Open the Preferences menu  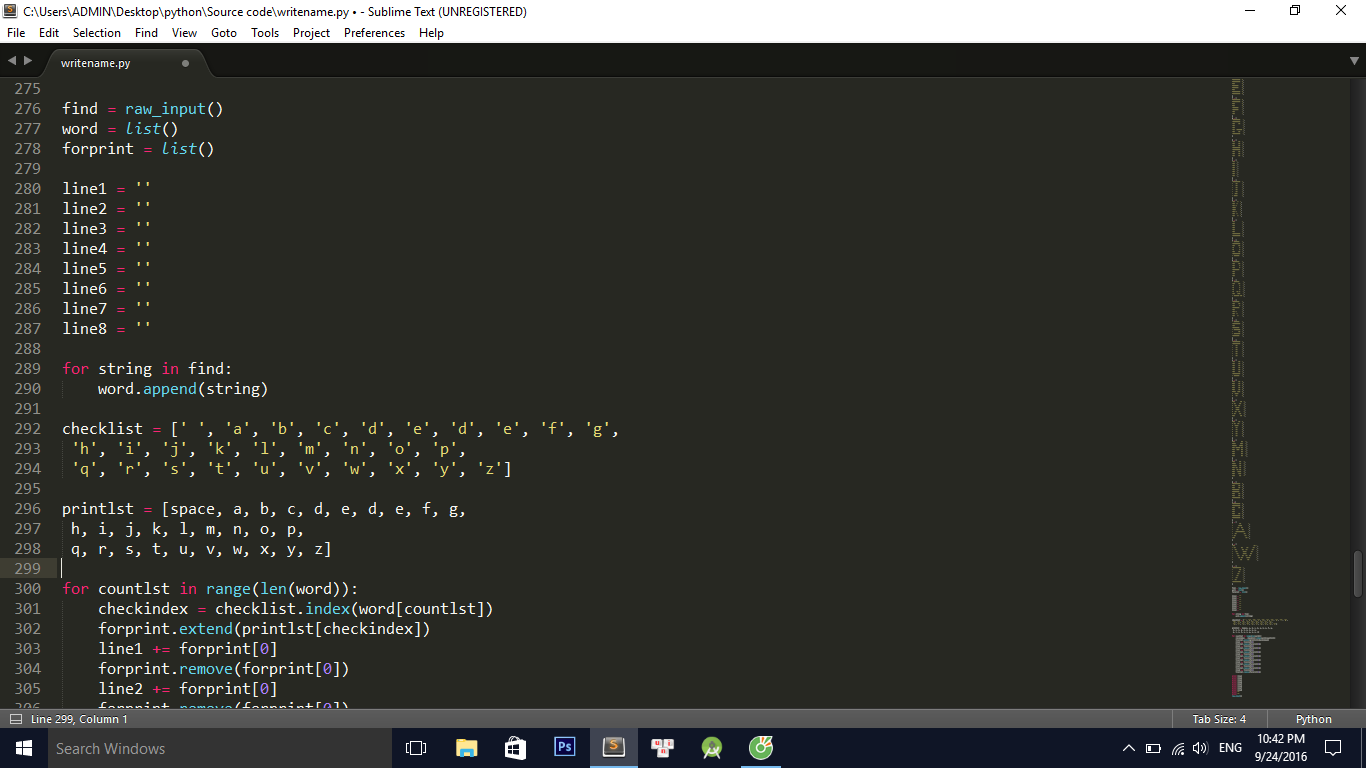click(374, 33)
